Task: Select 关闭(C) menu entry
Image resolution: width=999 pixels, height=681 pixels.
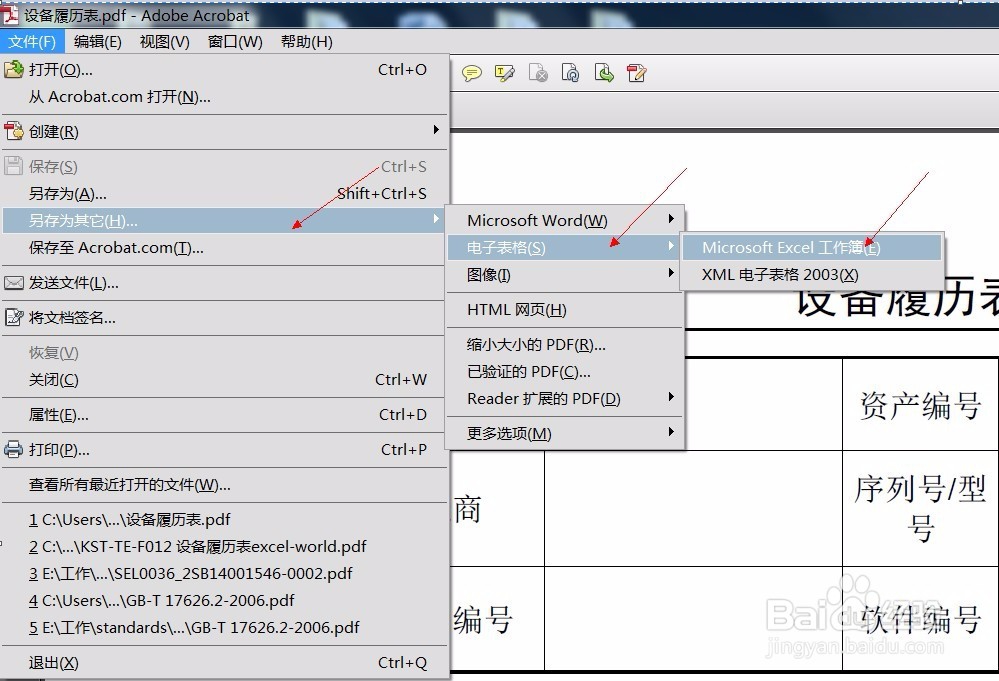Action: click(225, 380)
